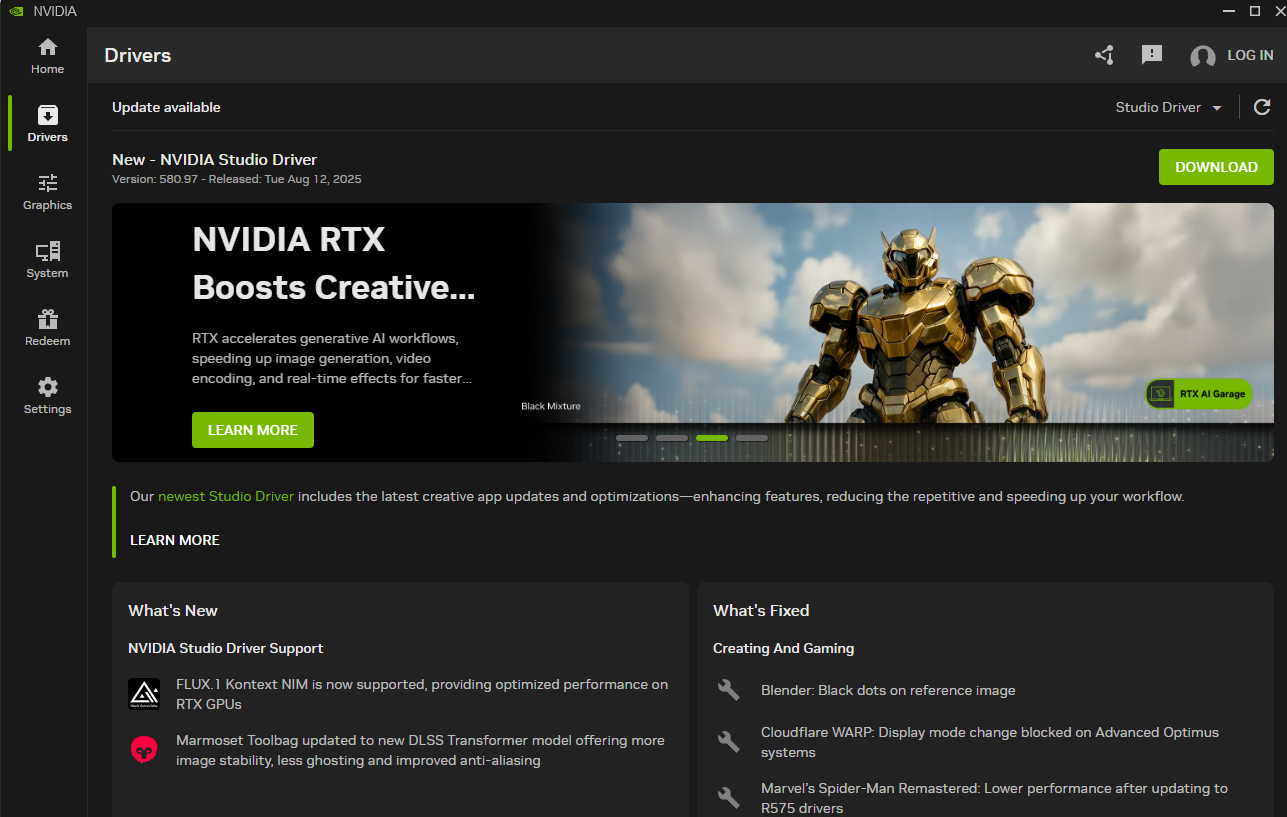Collapse the Studio Driver type menu
The width and height of the screenshot is (1287, 817).
pyautogui.click(x=1217, y=107)
